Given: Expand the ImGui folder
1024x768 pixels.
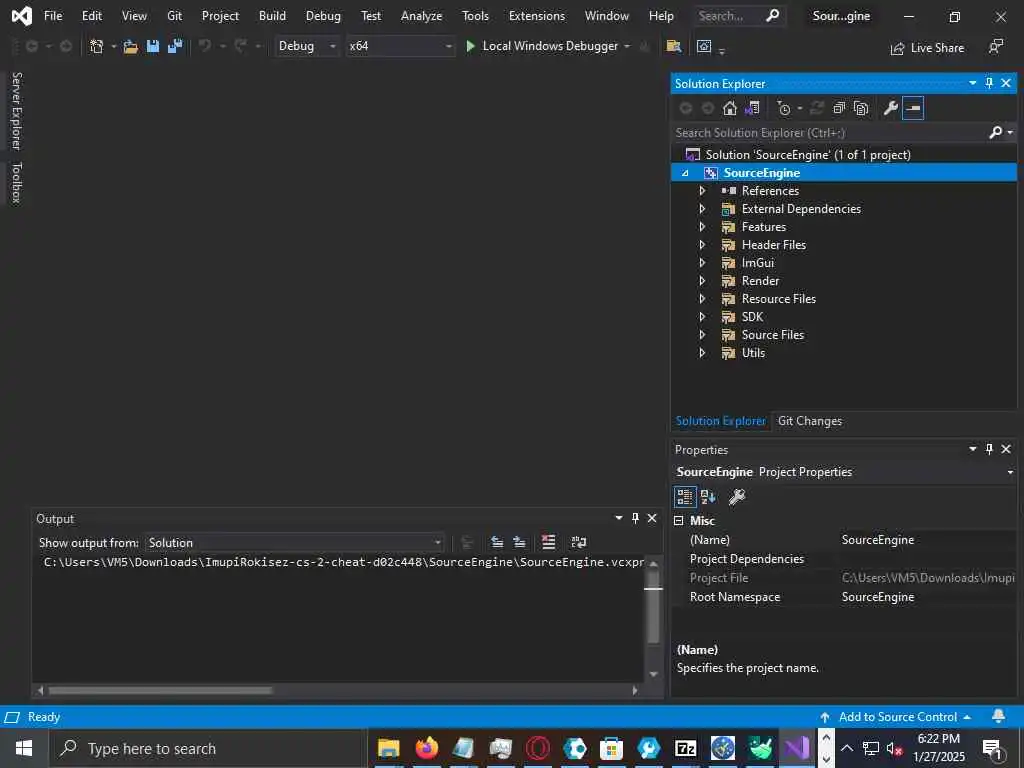Looking at the screenshot, I should point(702,263).
